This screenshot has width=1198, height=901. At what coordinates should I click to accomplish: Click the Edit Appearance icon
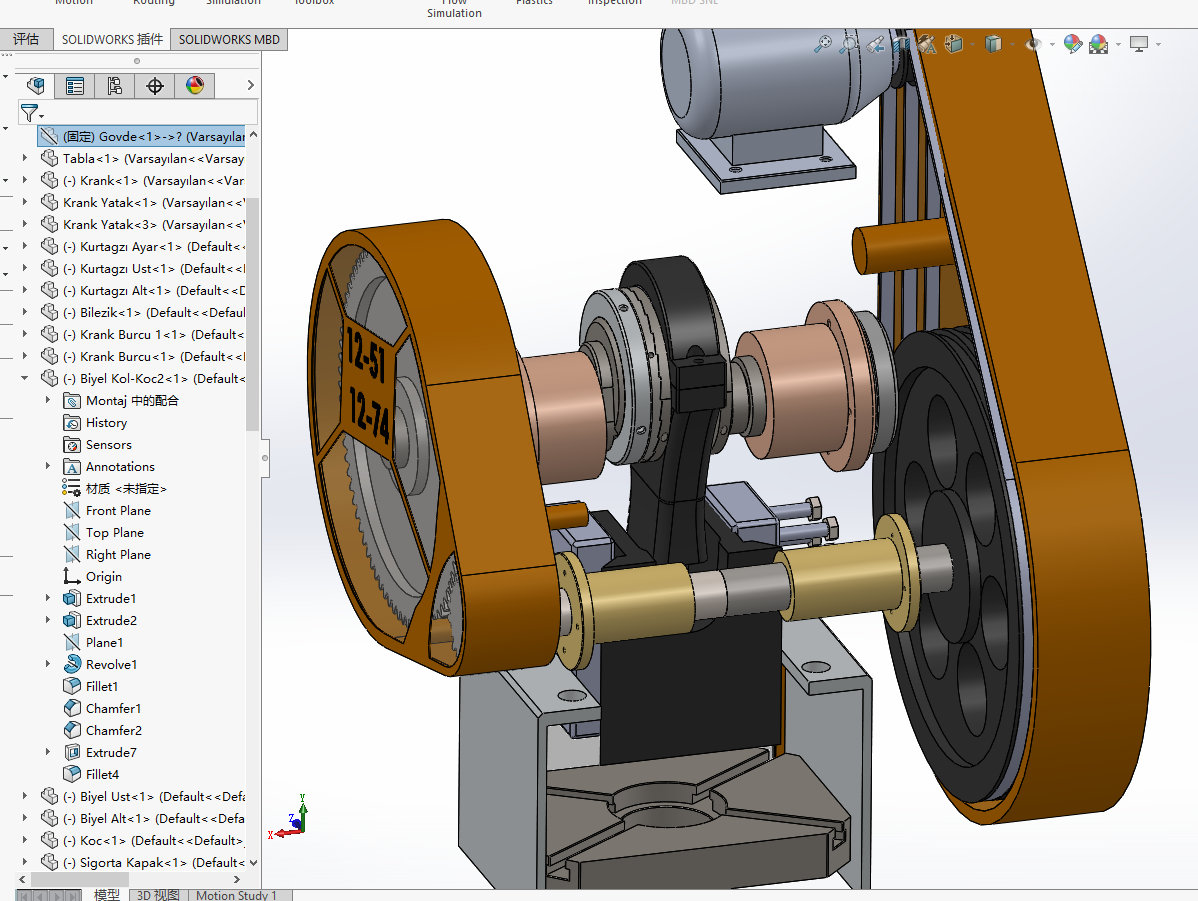(1072, 44)
